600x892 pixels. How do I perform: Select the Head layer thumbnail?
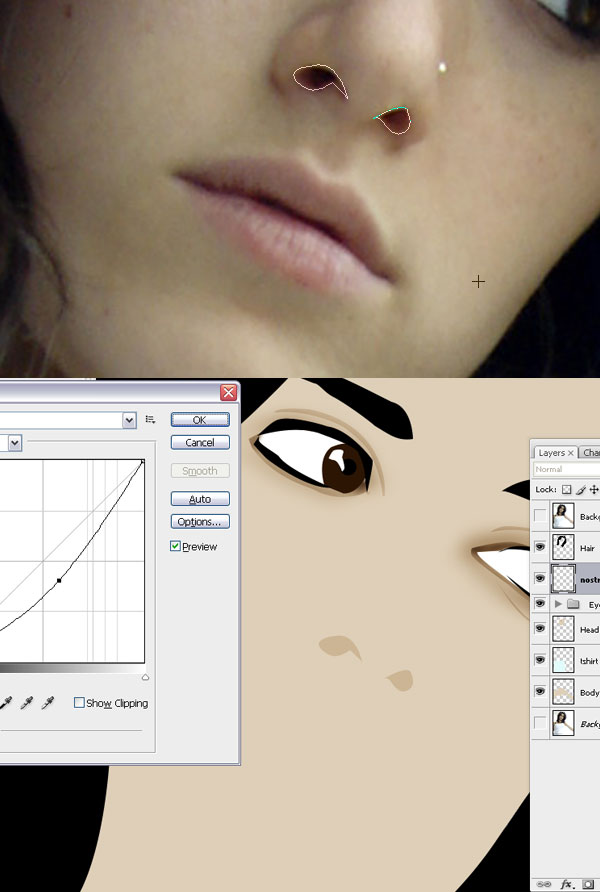coord(563,629)
